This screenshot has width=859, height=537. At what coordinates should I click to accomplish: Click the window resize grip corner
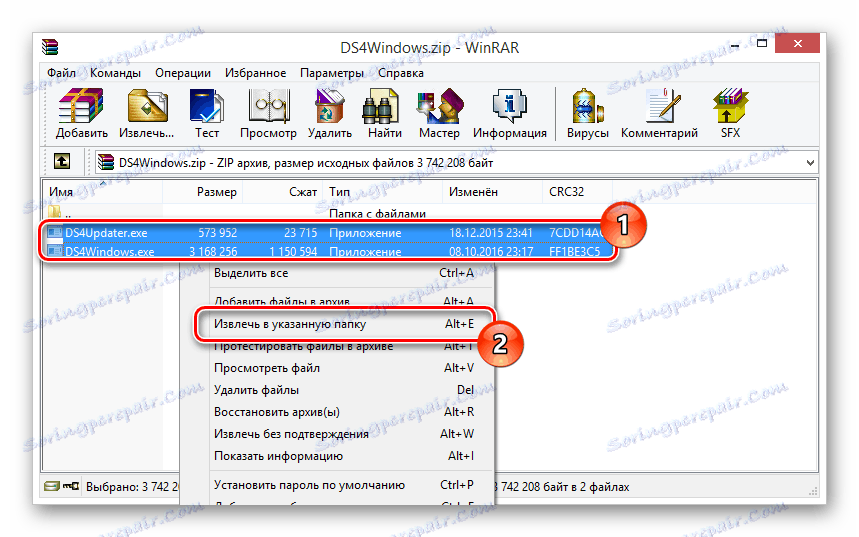pyautogui.click(x=812, y=491)
